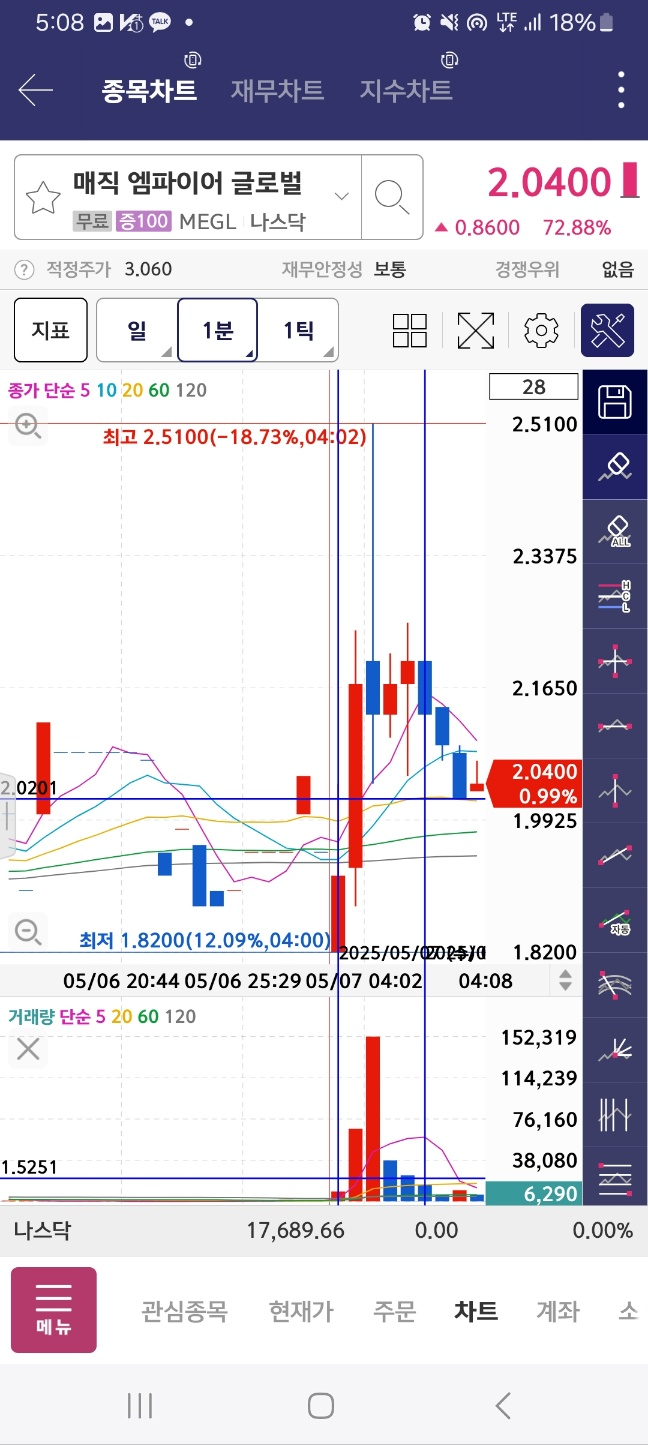
Task: Select the horizontal line drawing tool
Action: [615, 726]
